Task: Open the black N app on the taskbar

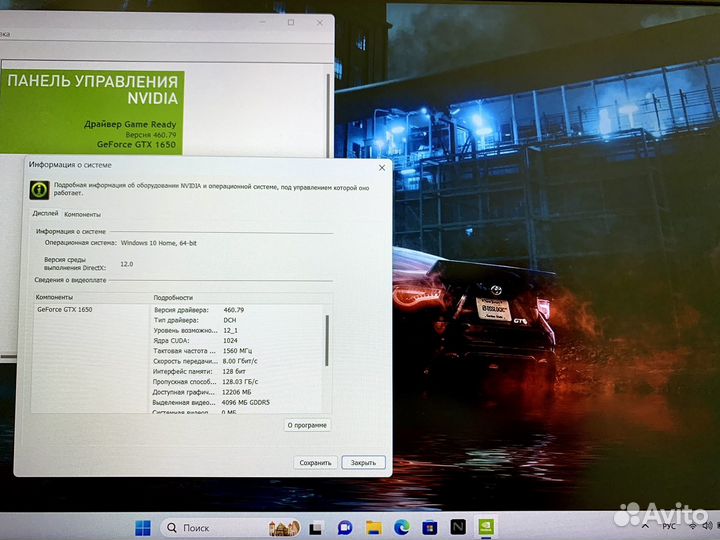Action: pos(457,527)
